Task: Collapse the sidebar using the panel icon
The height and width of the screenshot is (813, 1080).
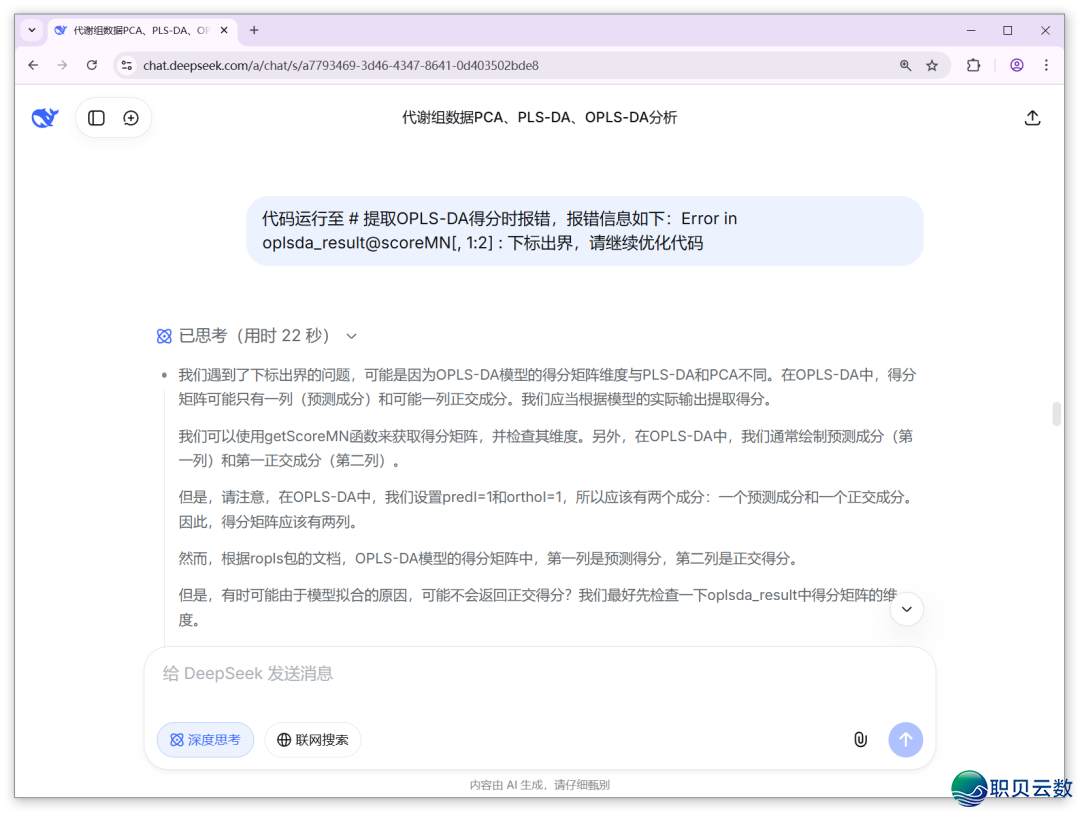Action: click(96, 117)
